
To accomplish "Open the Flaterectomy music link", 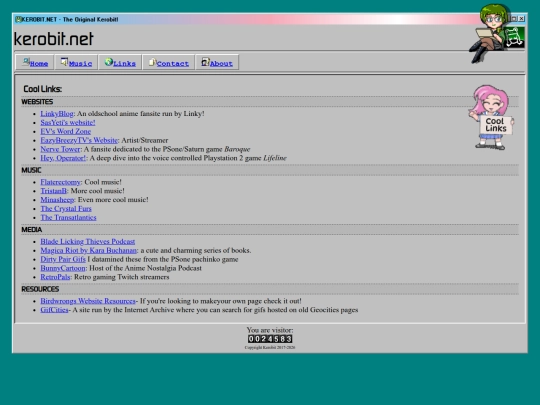I will coord(60,182).
